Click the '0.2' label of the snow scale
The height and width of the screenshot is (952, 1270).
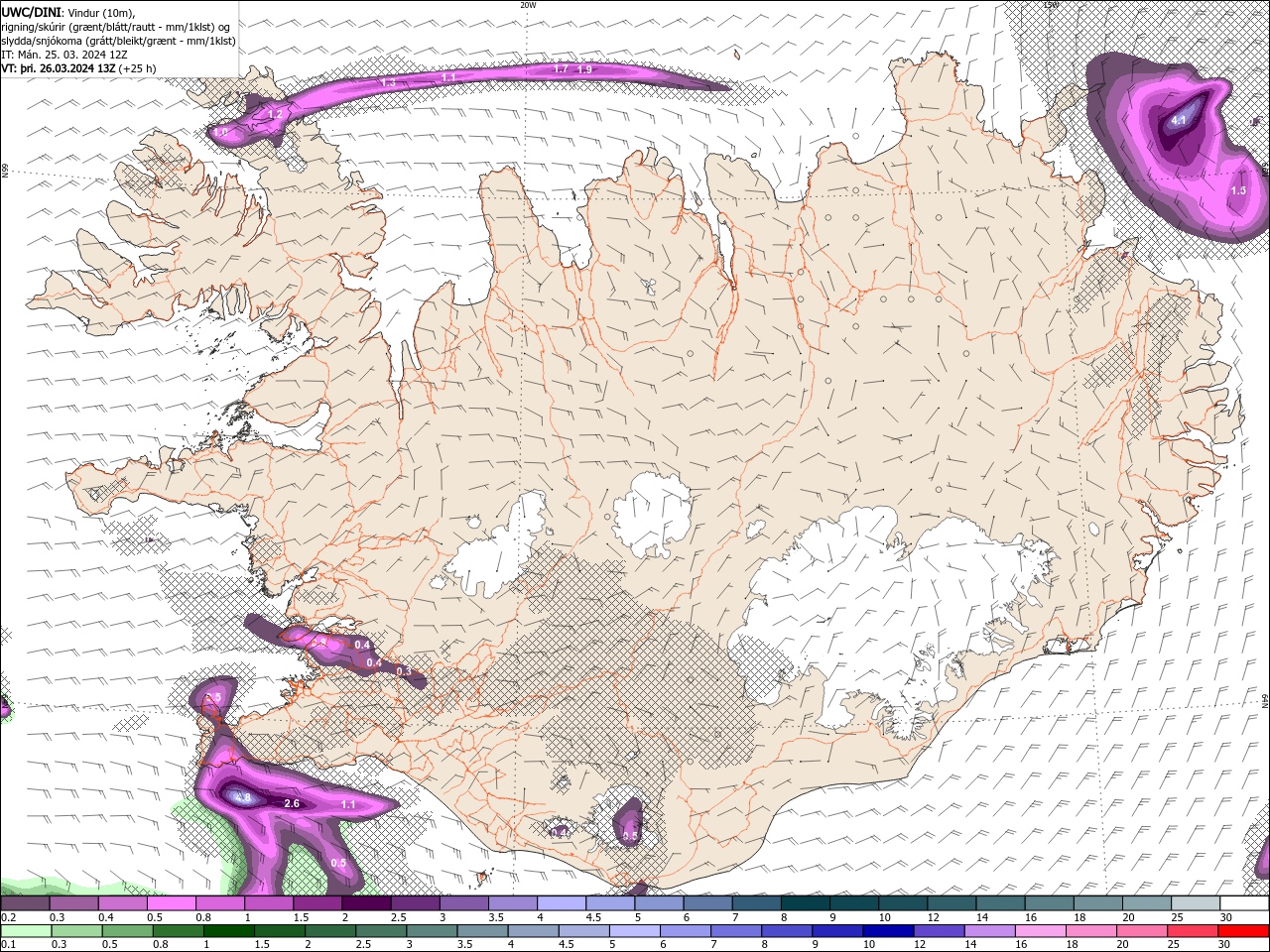point(9,917)
